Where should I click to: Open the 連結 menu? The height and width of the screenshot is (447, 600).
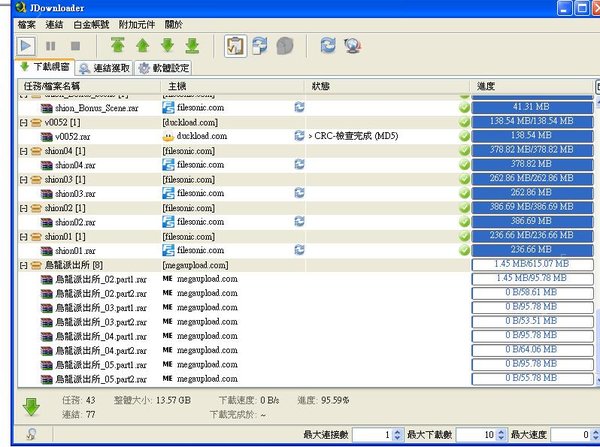click(x=54, y=25)
